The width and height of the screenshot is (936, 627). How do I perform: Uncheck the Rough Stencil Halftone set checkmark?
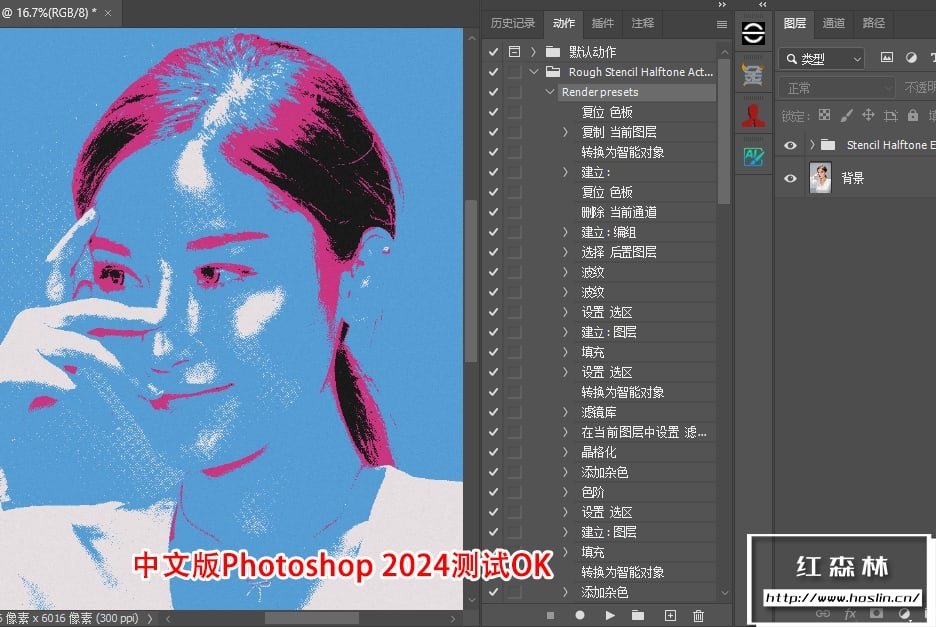coord(493,72)
